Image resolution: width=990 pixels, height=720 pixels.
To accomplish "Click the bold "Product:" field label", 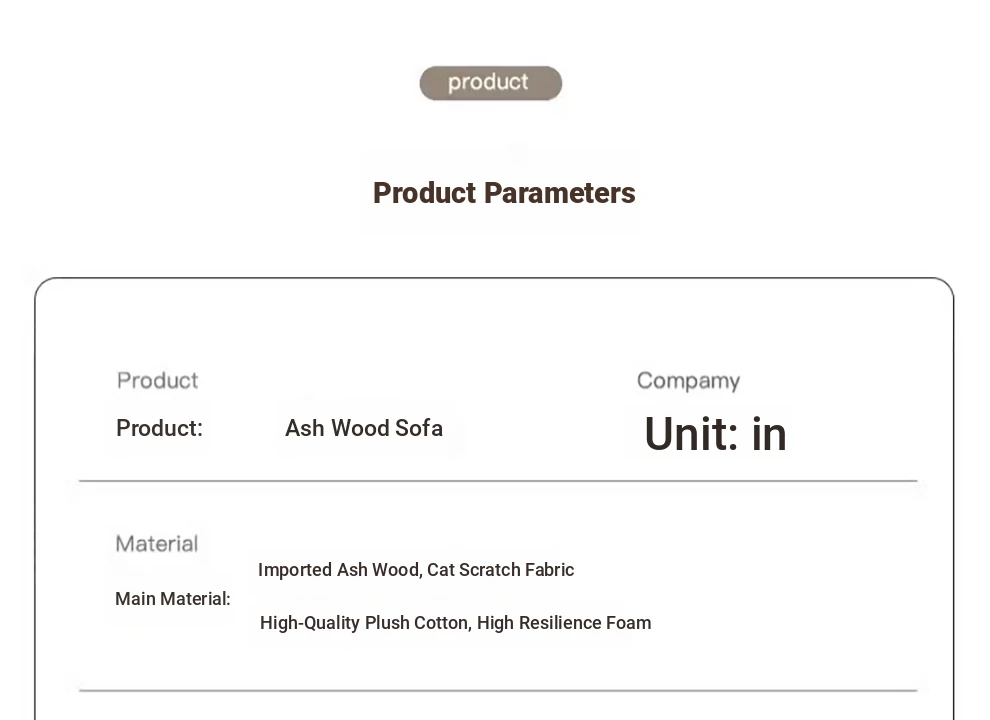I will click(x=159, y=429).
